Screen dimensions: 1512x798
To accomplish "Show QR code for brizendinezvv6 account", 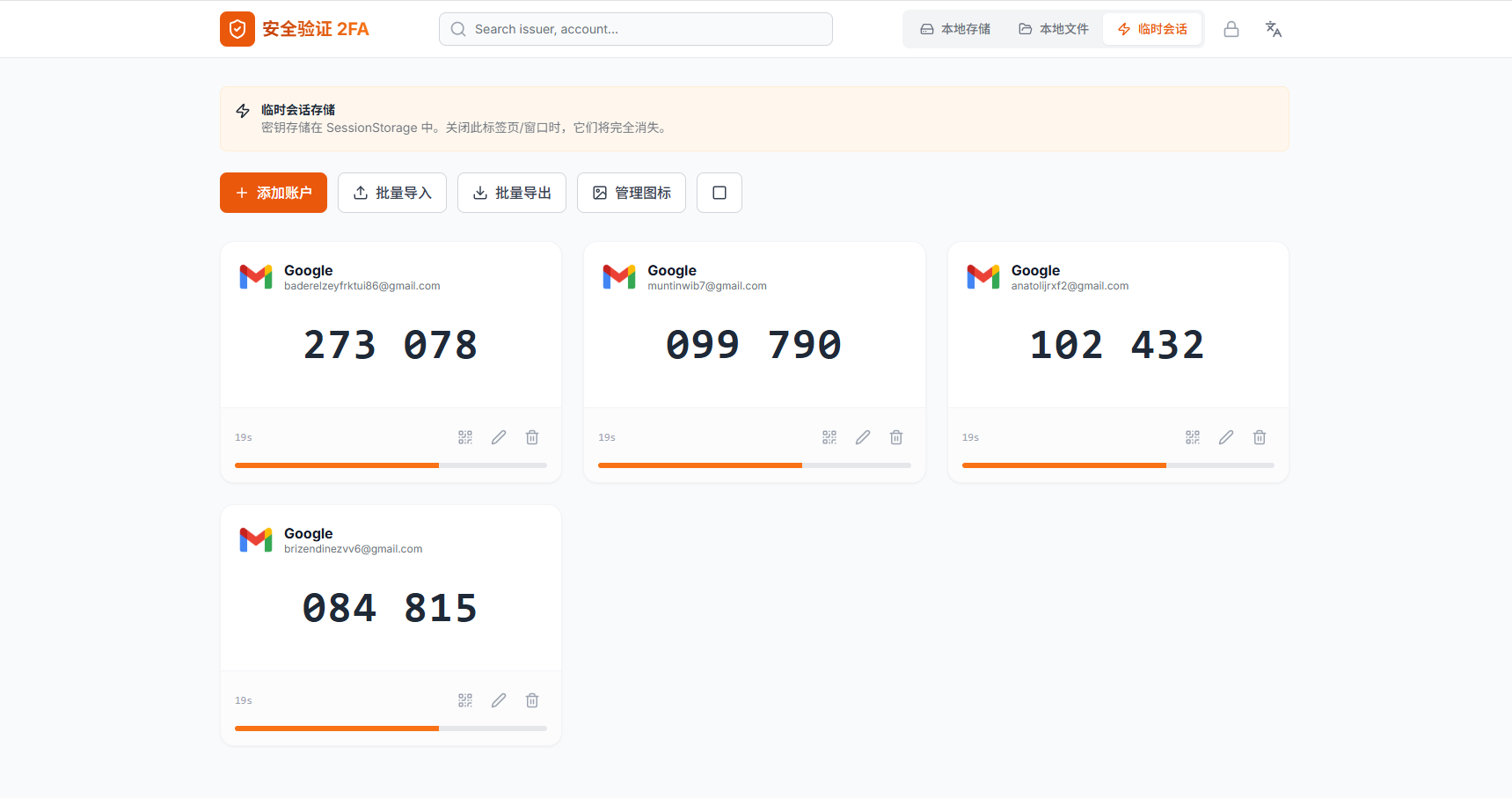I will pyautogui.click(x=464, y=699).
